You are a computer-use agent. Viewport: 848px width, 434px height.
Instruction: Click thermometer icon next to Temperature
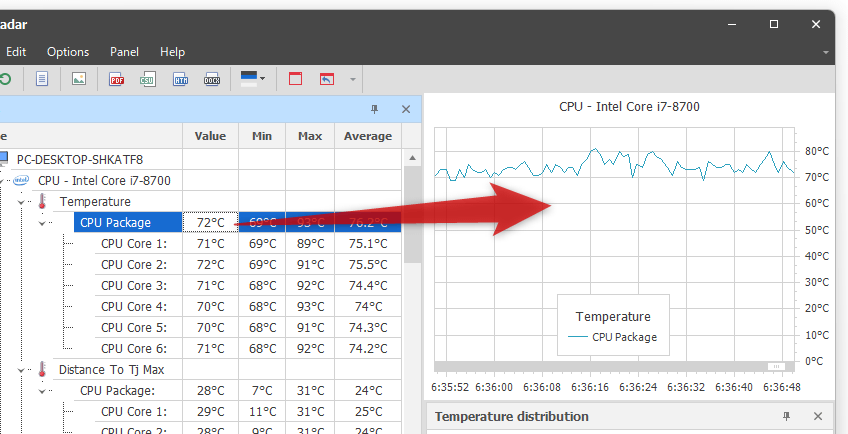42,201
